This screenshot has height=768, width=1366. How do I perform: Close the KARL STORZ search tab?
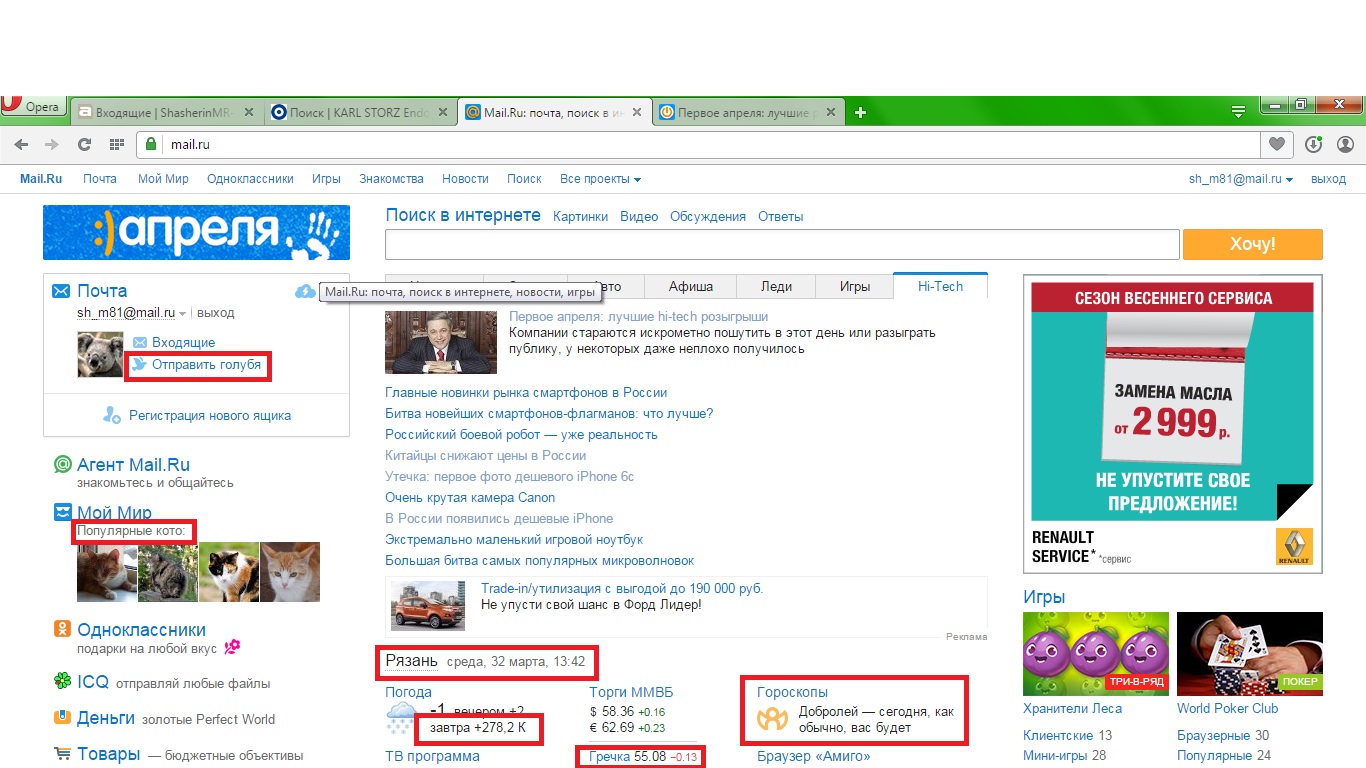(x=443, y=112)
